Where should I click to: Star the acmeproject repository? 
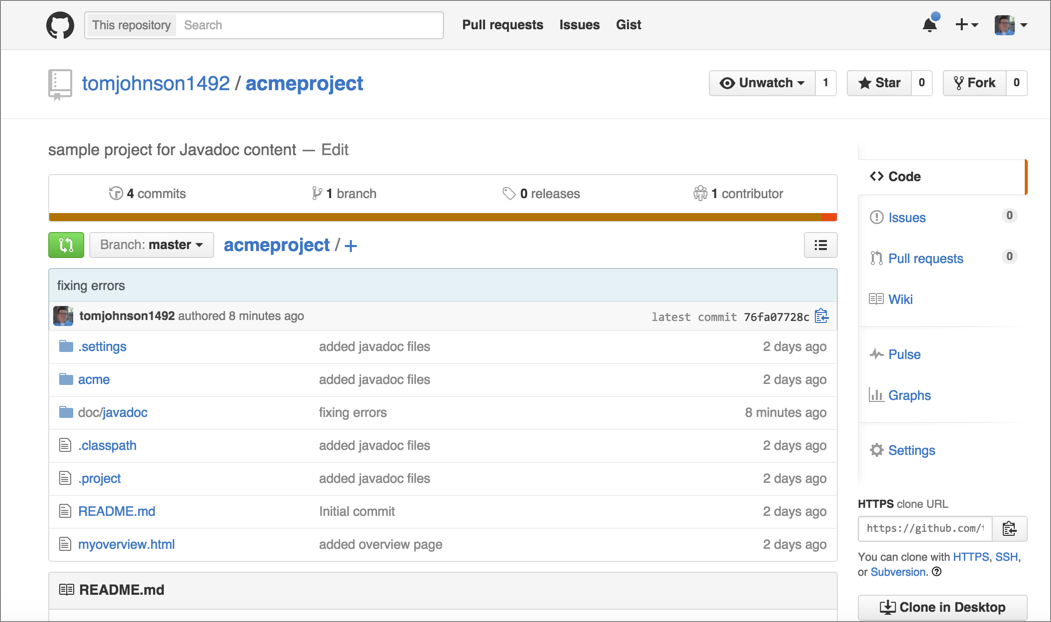tap(879, 83)
